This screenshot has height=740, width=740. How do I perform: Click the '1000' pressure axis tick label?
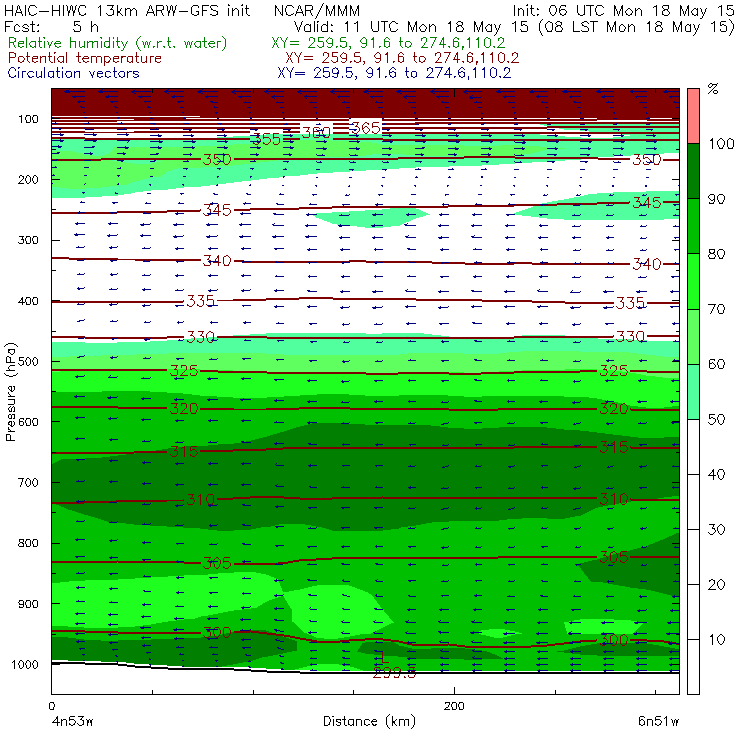[25, 664]
